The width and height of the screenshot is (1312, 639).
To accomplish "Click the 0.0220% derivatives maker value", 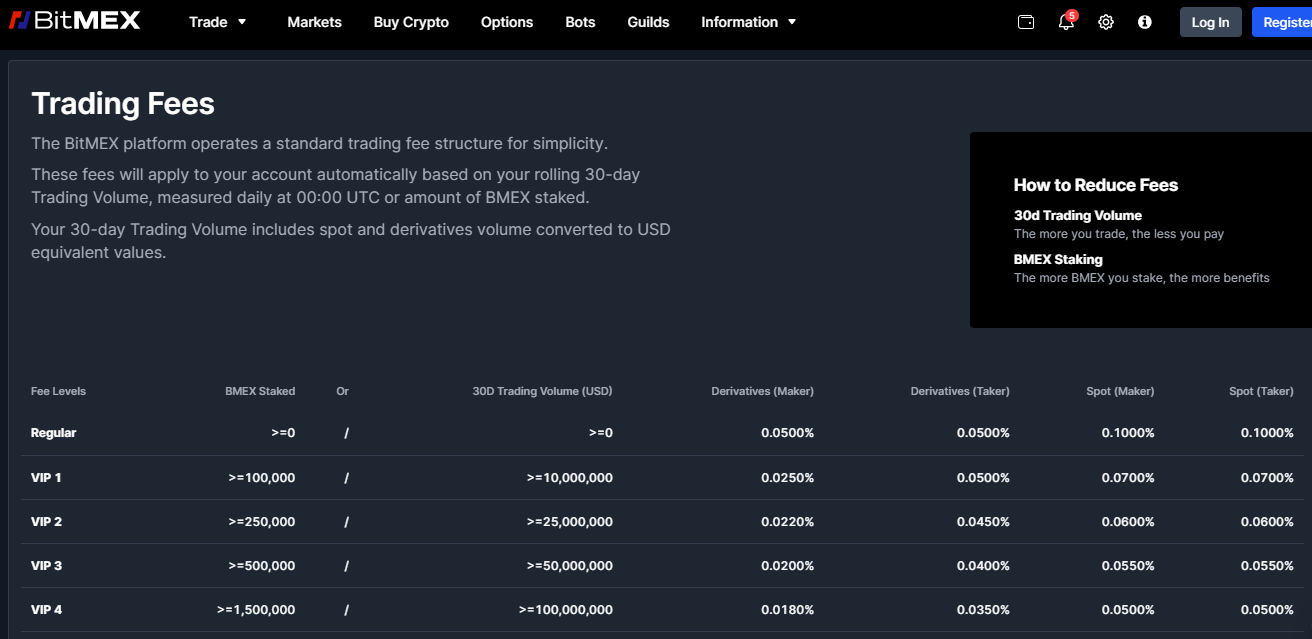I will click(787, 522).
